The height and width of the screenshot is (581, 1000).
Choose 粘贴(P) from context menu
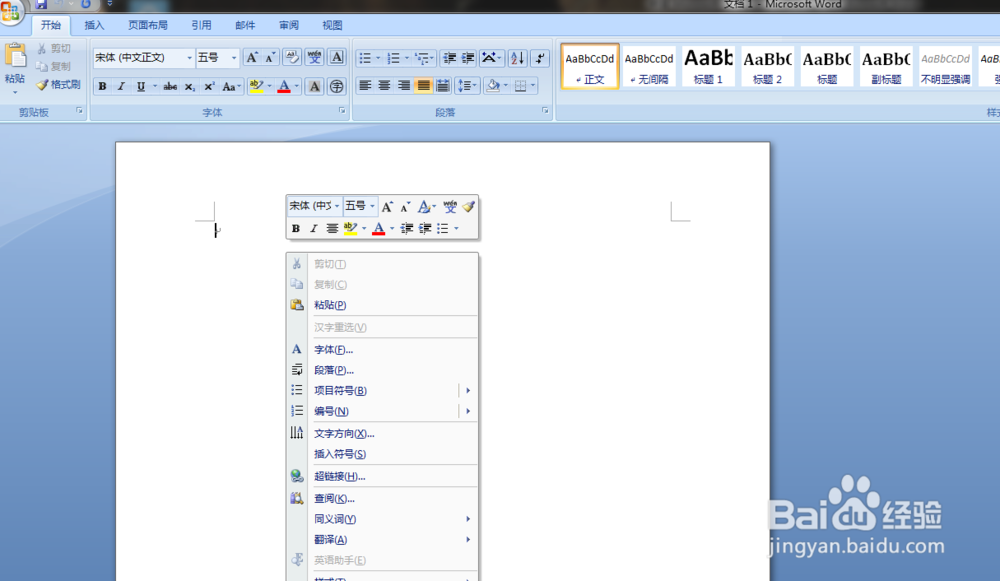(382, 305)
